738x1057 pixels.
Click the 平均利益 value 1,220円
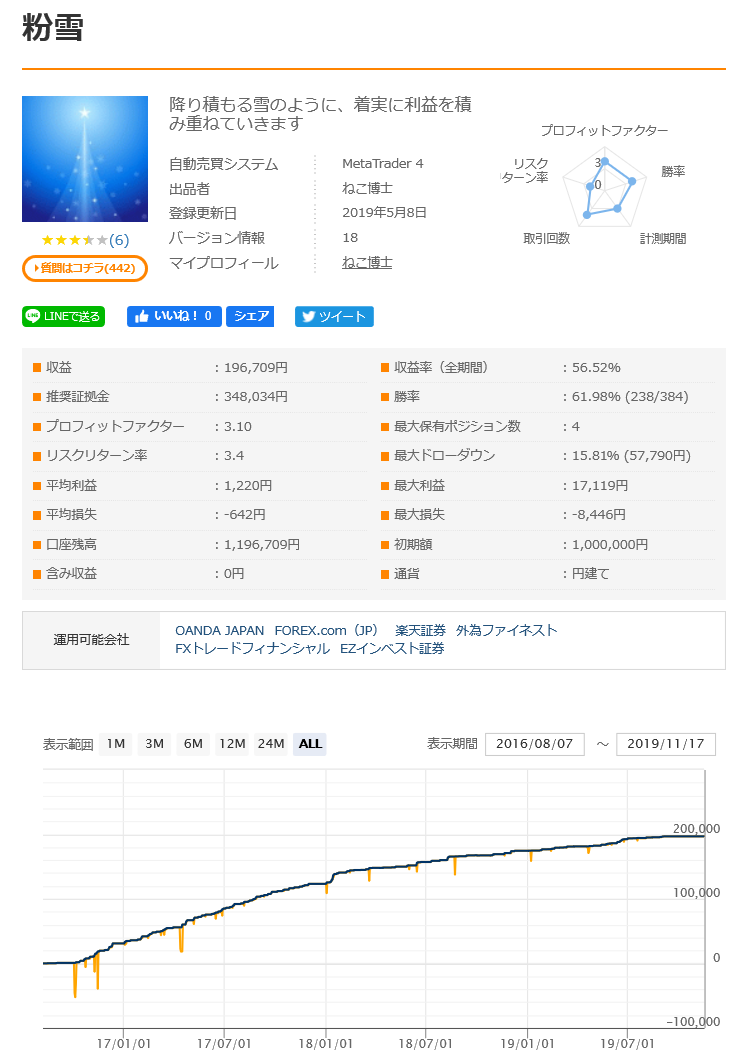248,485
